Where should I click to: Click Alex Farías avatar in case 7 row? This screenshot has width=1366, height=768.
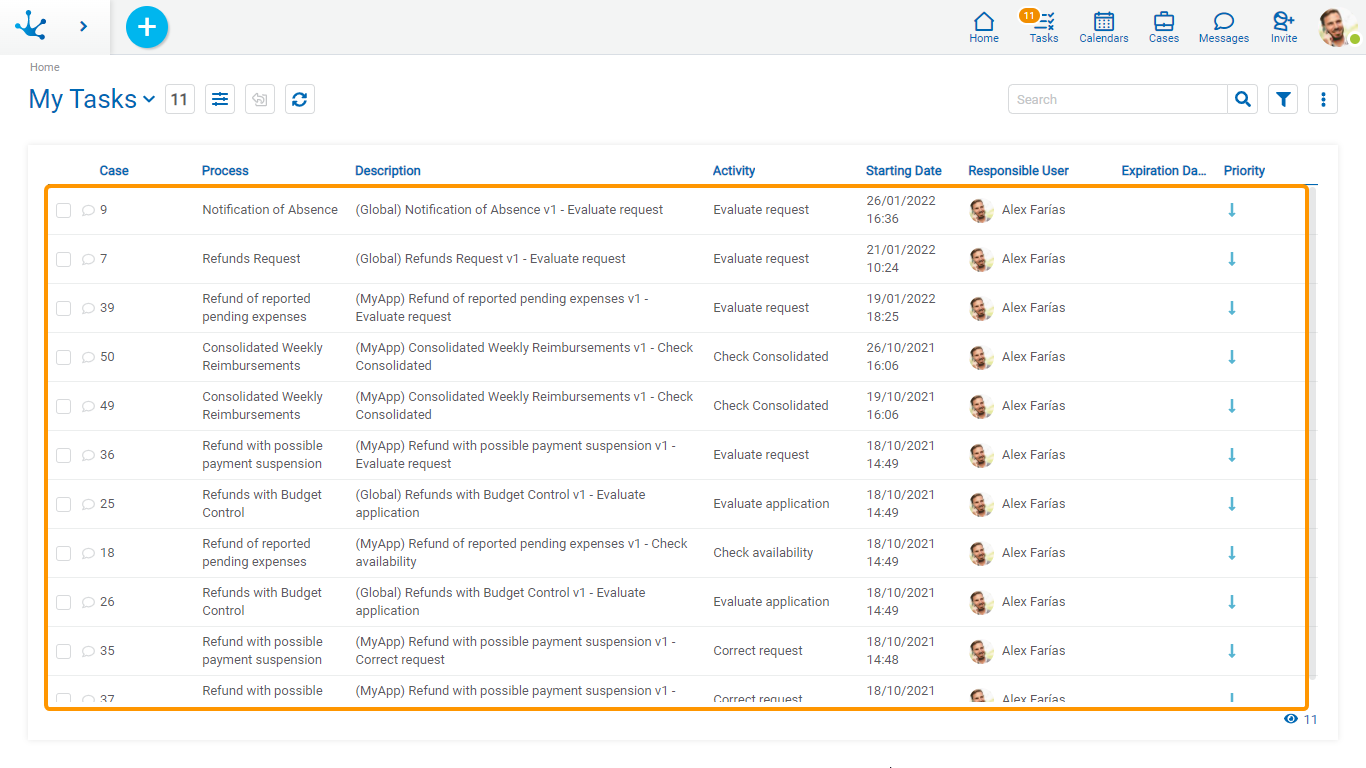981,259
